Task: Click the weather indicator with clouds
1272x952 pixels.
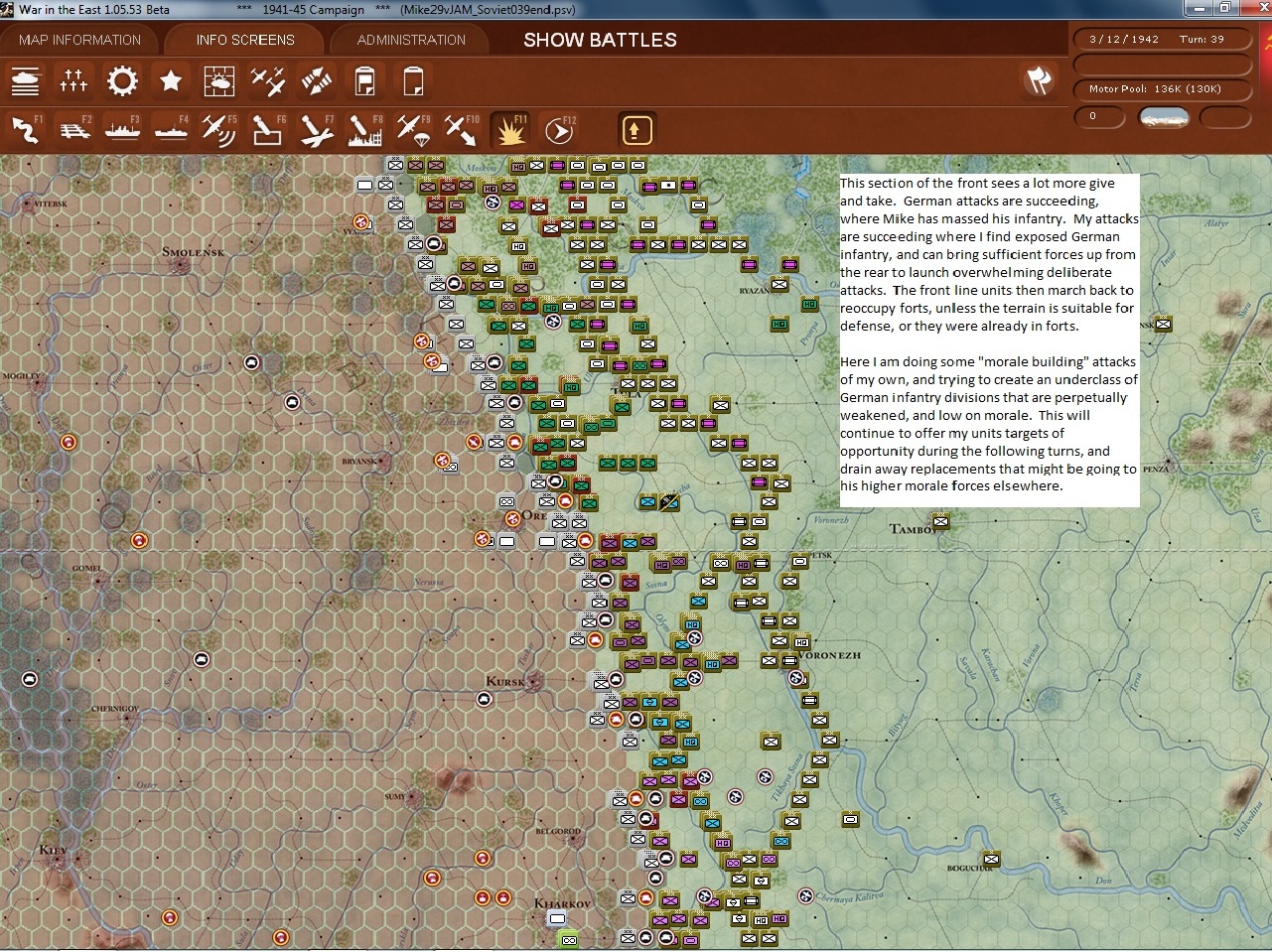Action: coord(1163,117)
